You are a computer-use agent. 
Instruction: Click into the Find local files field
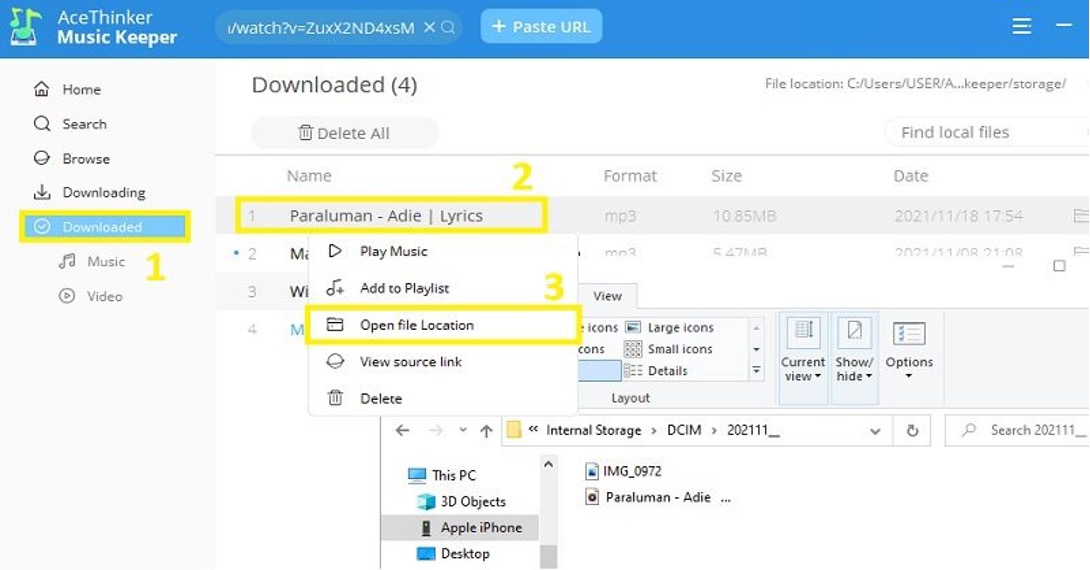click(986, 132)
